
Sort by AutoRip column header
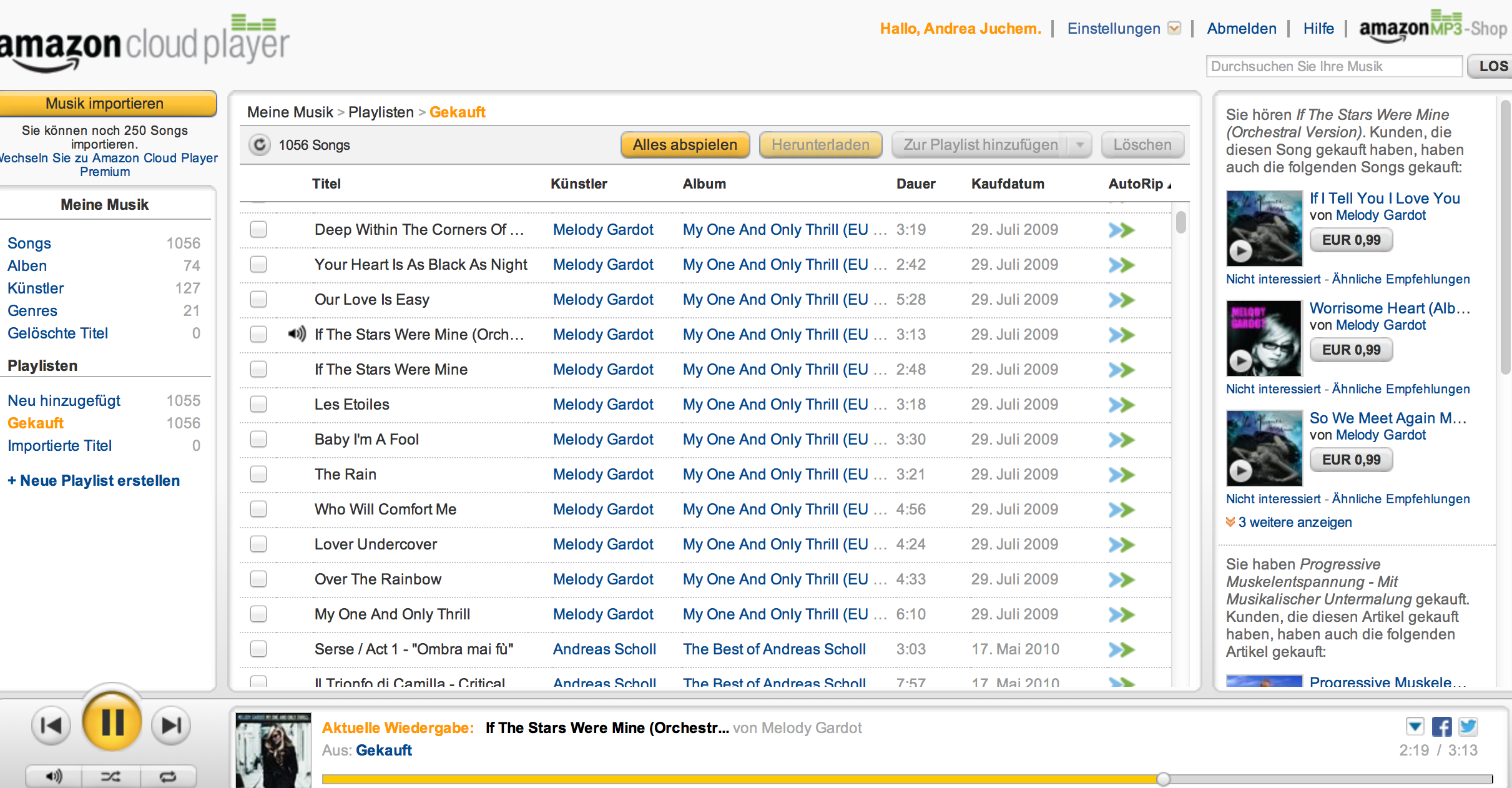pos(1139,184)
